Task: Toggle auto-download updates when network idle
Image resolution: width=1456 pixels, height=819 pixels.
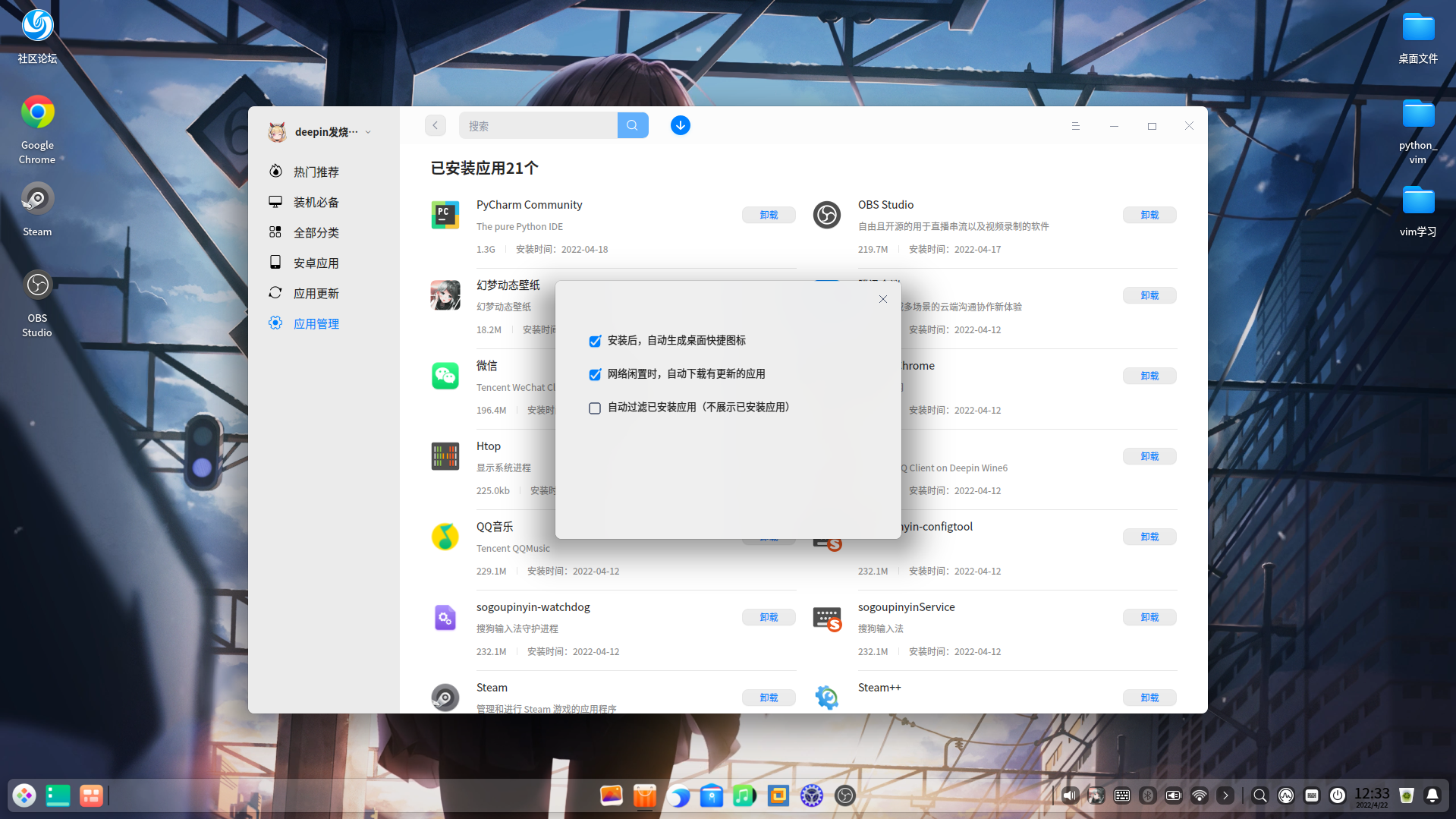Action: coord(595,374)
